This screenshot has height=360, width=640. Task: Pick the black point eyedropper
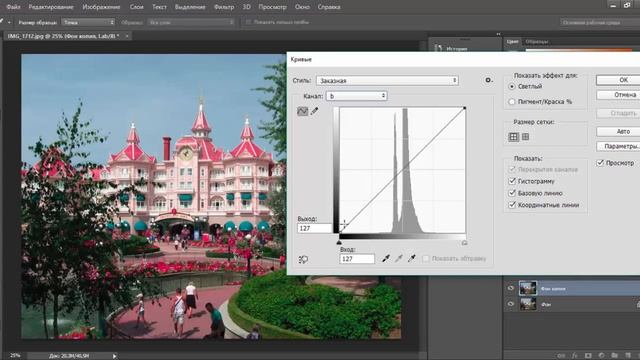(x=385, y=258)
